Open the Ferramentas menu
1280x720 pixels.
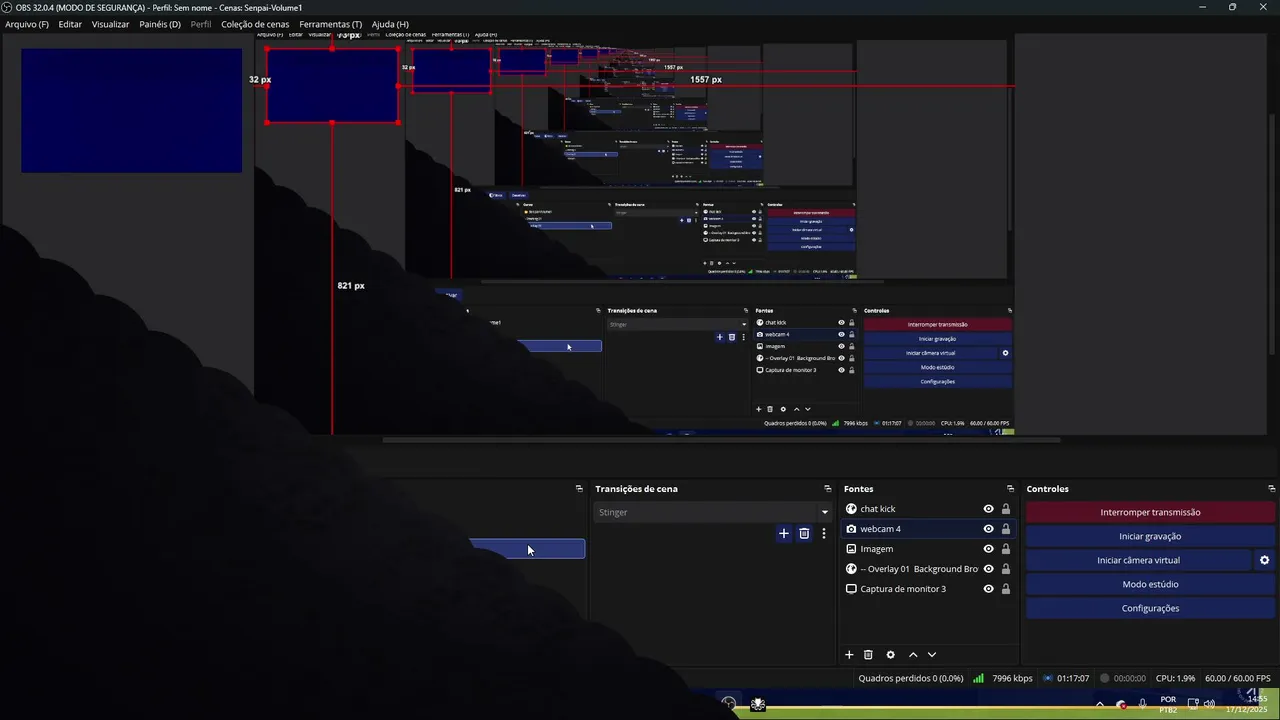click(x=331, y=24)
